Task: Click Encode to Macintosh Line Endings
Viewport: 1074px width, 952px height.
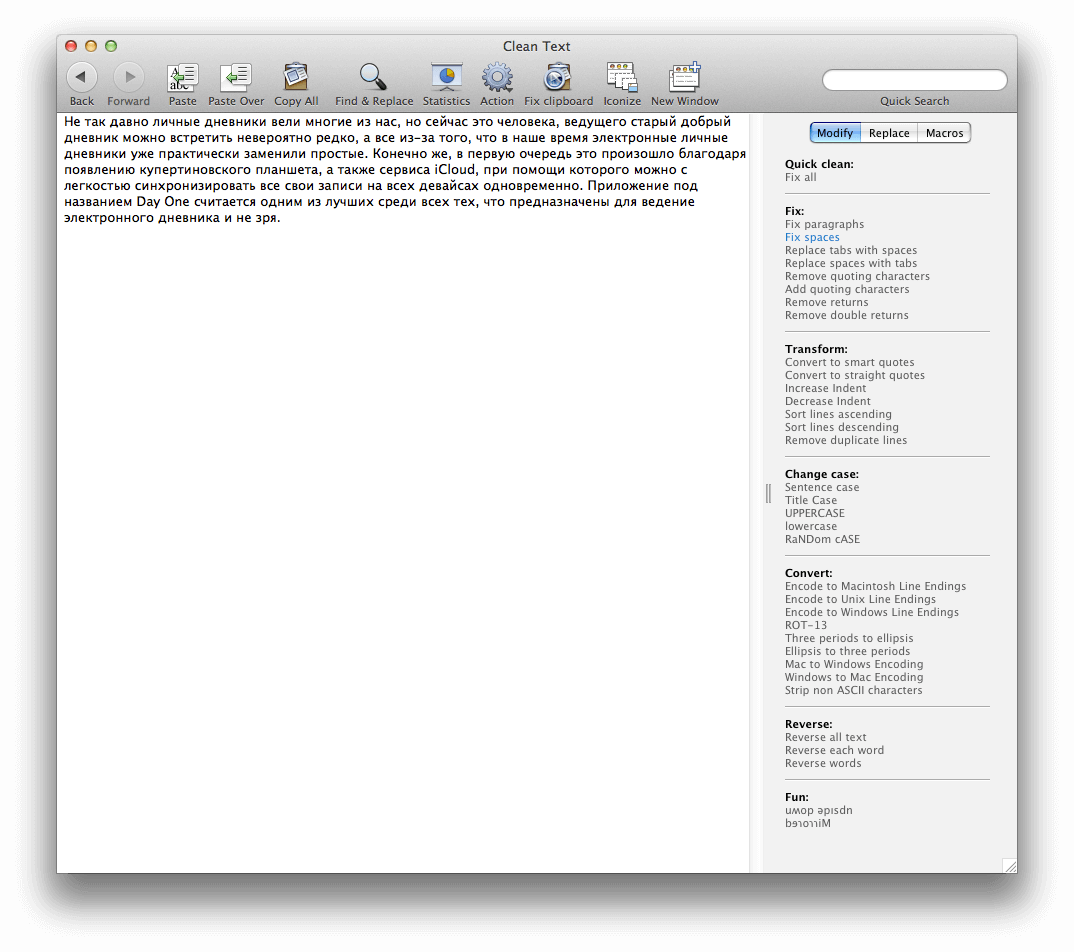Action: pyautogui.click(x=875, y=586)
